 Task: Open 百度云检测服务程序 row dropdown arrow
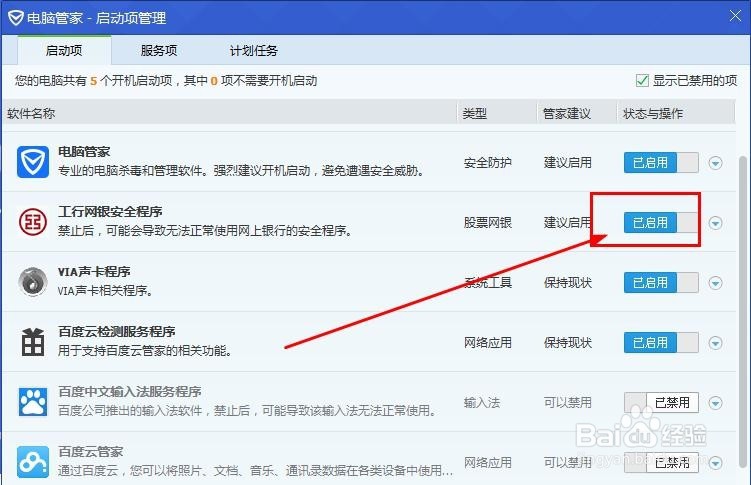[716, 343]
